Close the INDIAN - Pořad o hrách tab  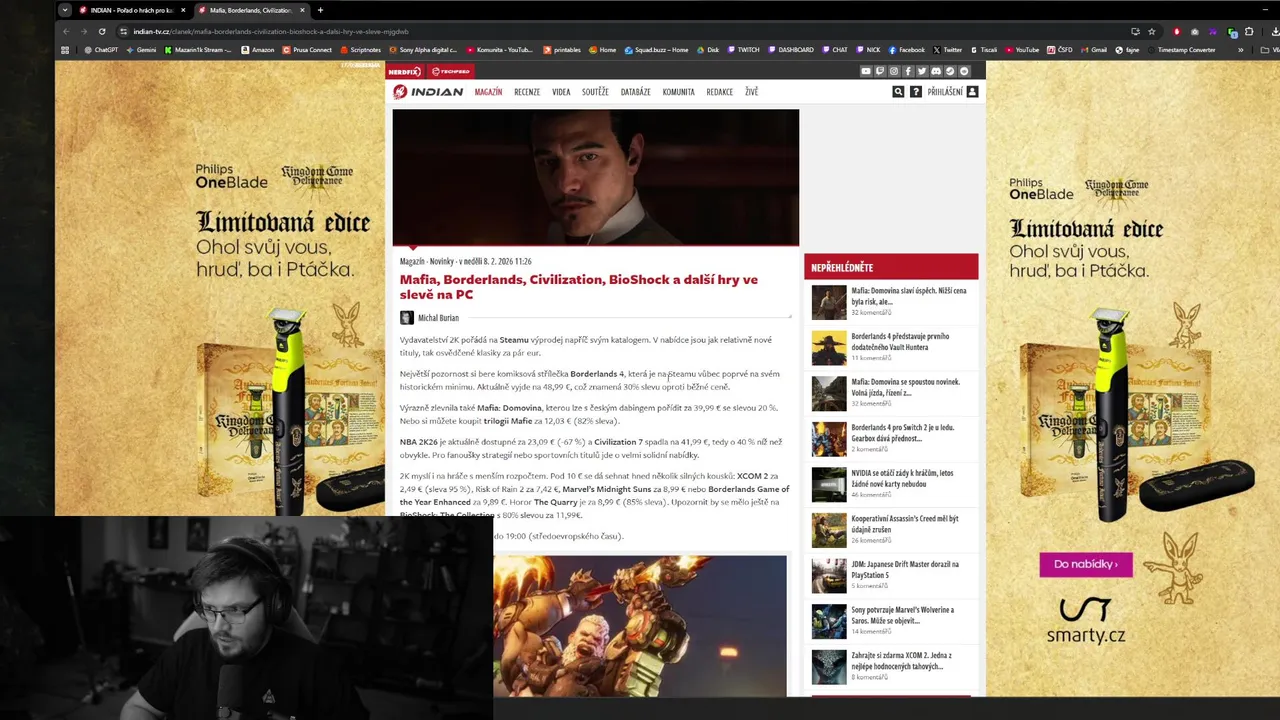183,10
